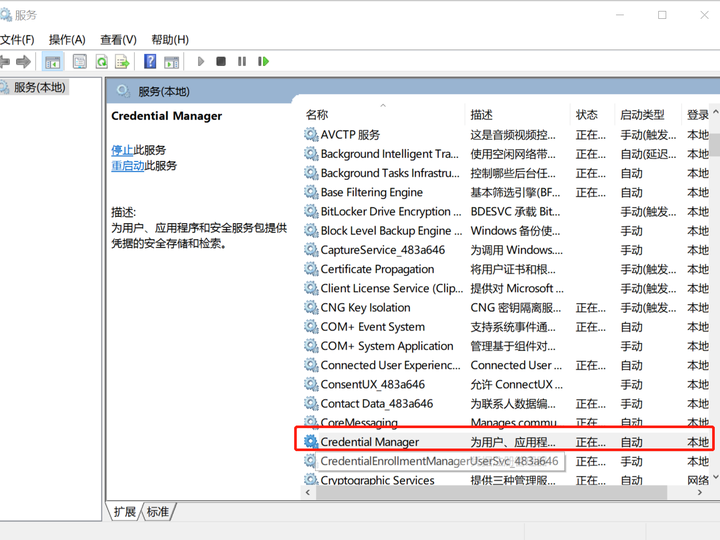Click the gear icon beside CaptureService_483a646
The image size is (720, 540).
click(311, 250)
